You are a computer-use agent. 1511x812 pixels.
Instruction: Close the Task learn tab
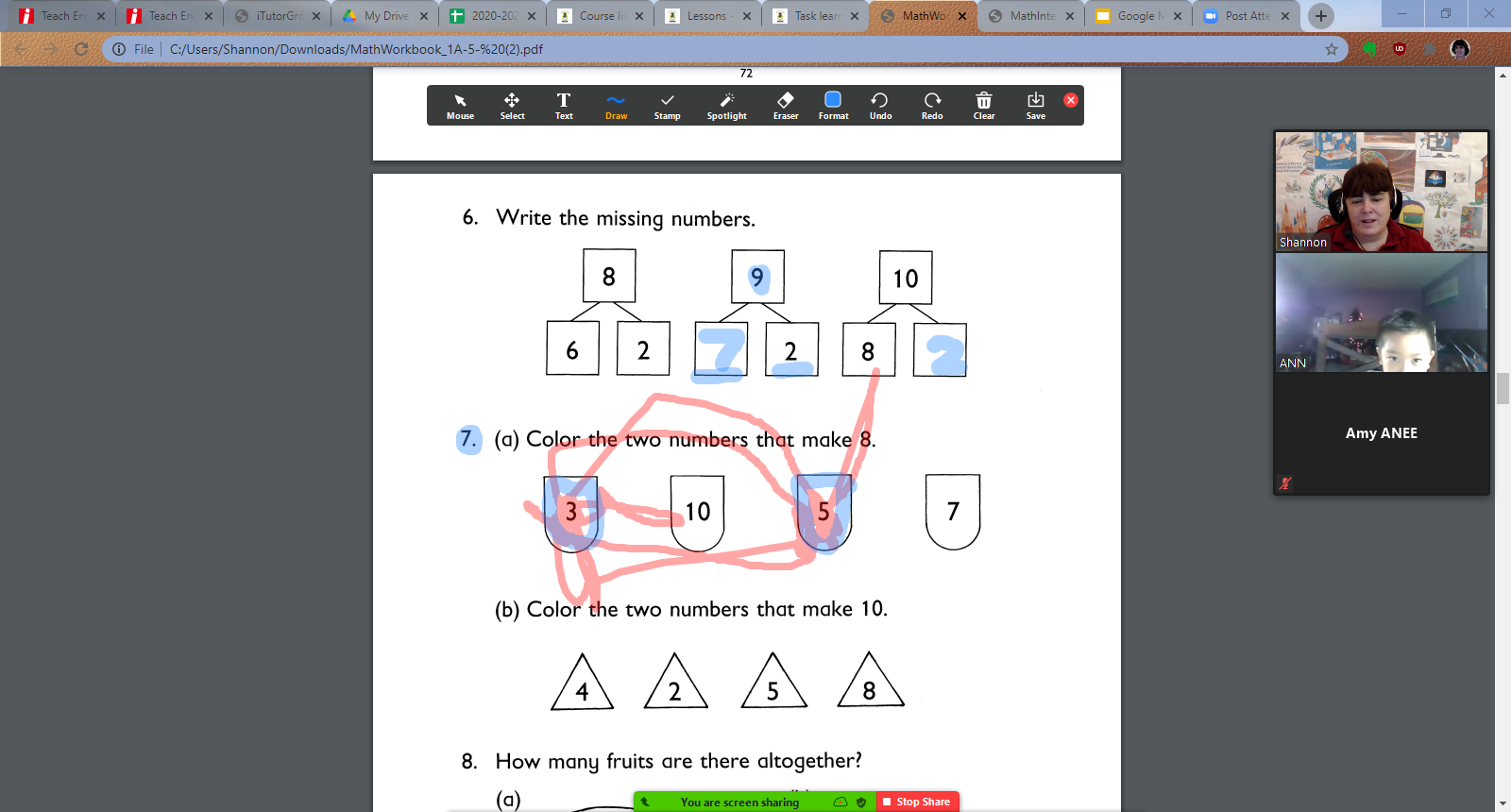coord(855,16)
